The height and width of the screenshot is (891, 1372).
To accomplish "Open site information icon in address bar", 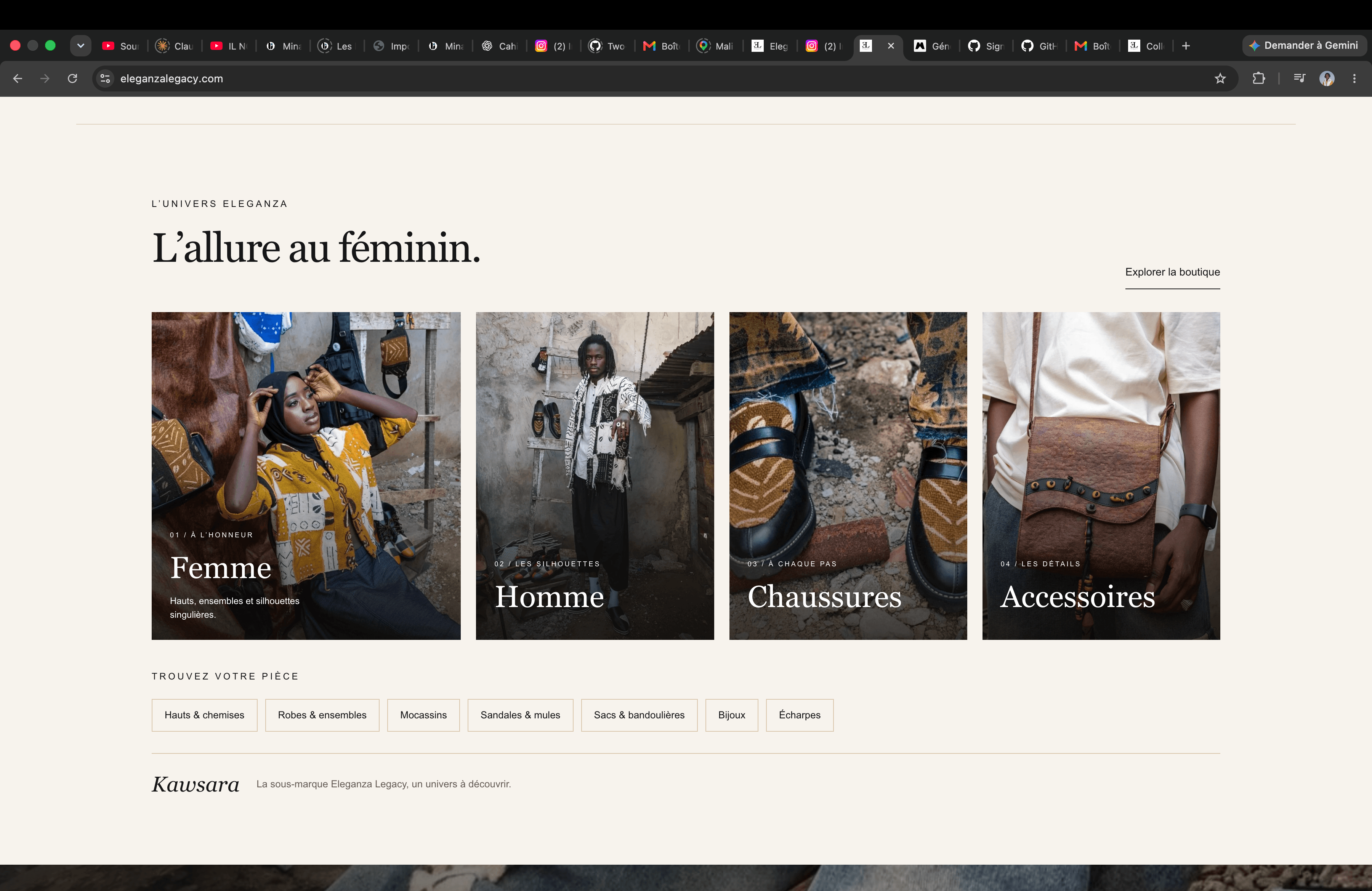I will click(105, 79).
